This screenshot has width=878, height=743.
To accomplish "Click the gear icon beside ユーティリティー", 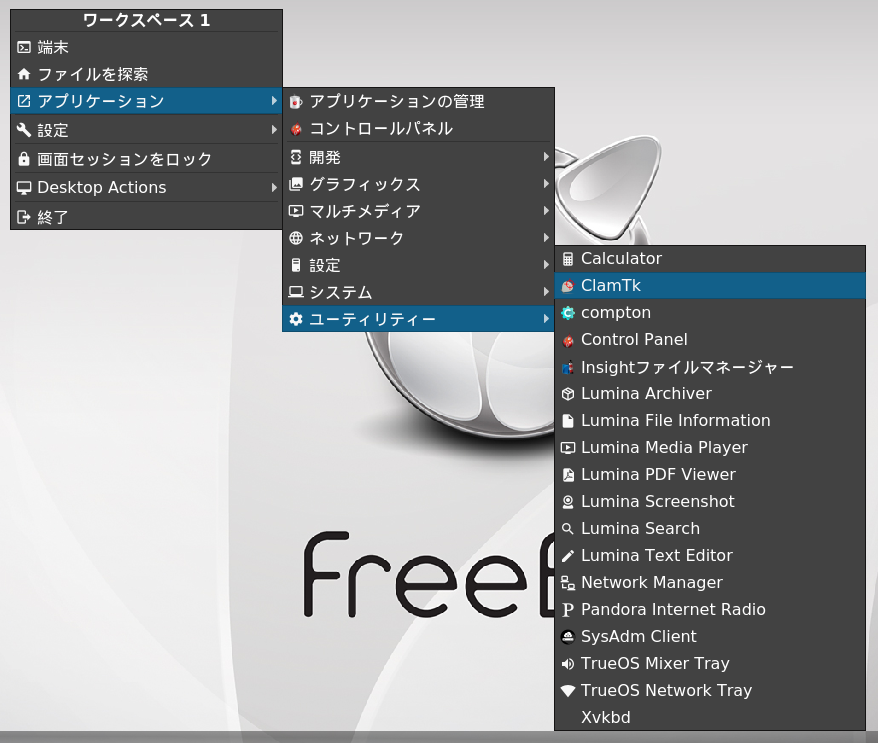I will tap(296, 319).
